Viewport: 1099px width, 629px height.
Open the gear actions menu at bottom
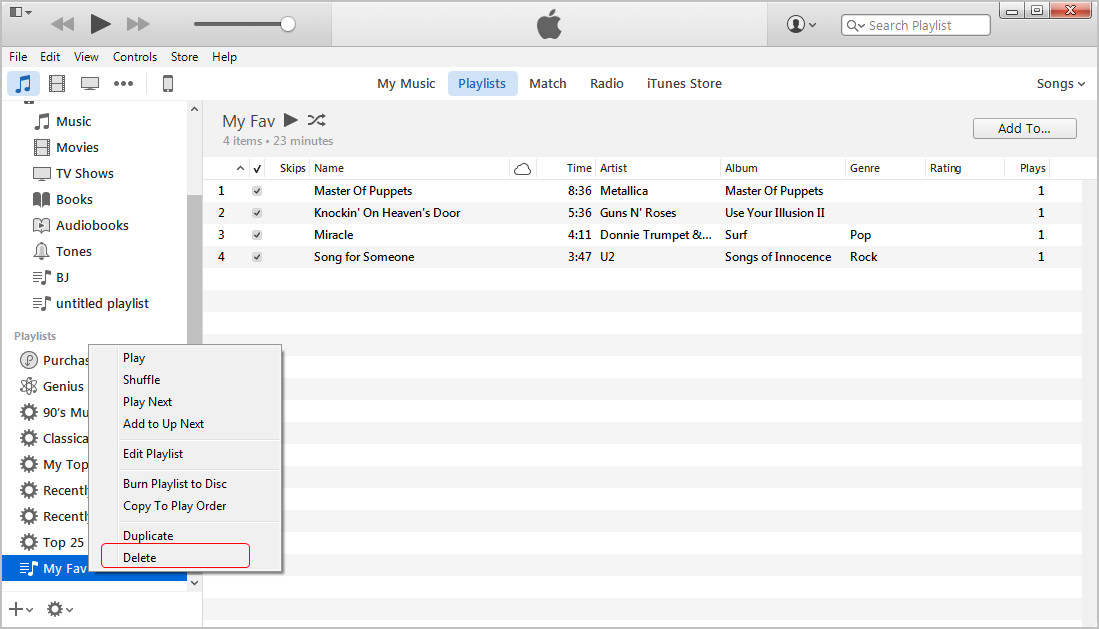[60, 609]
